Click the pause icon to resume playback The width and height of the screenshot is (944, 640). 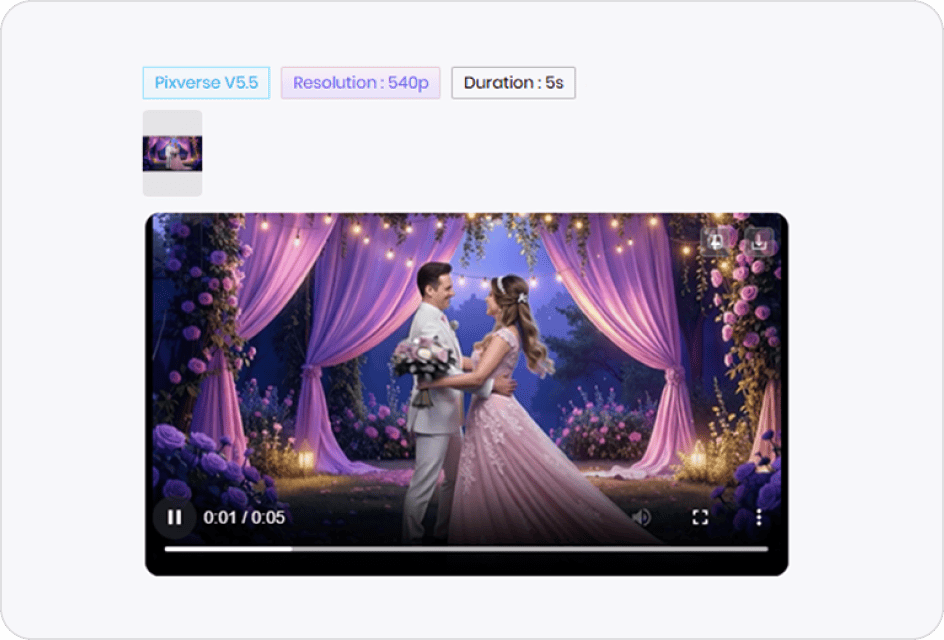(x=175, y=517)
